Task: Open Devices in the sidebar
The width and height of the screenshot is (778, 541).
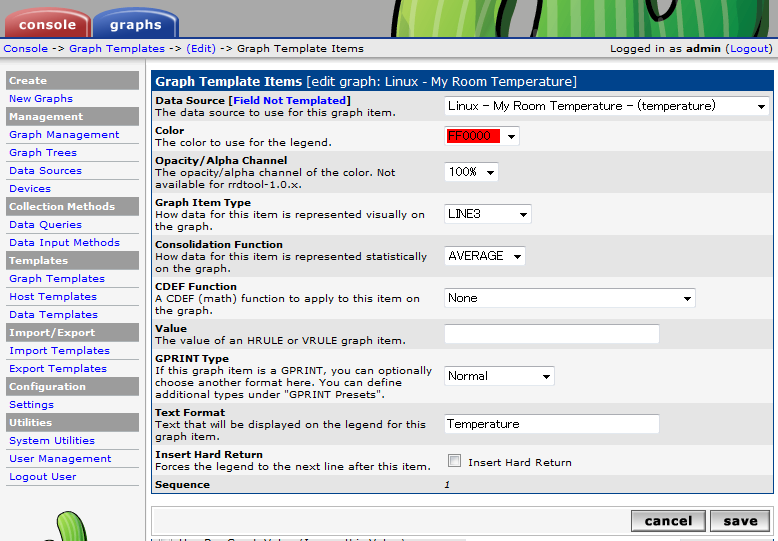Action: [30, 189]
